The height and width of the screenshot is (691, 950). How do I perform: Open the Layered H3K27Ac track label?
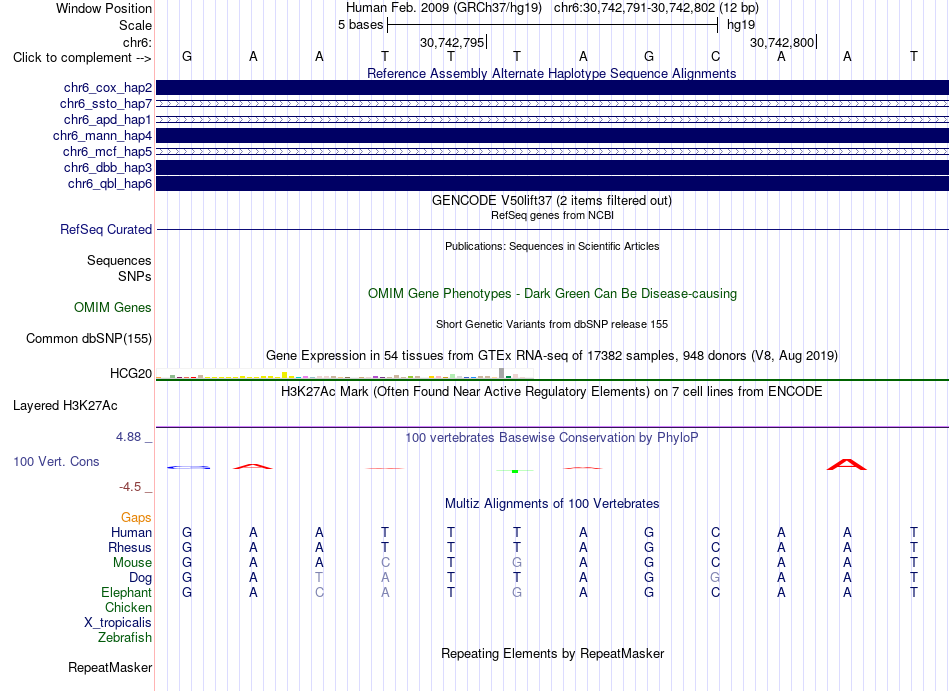click(x=65, y=406)
